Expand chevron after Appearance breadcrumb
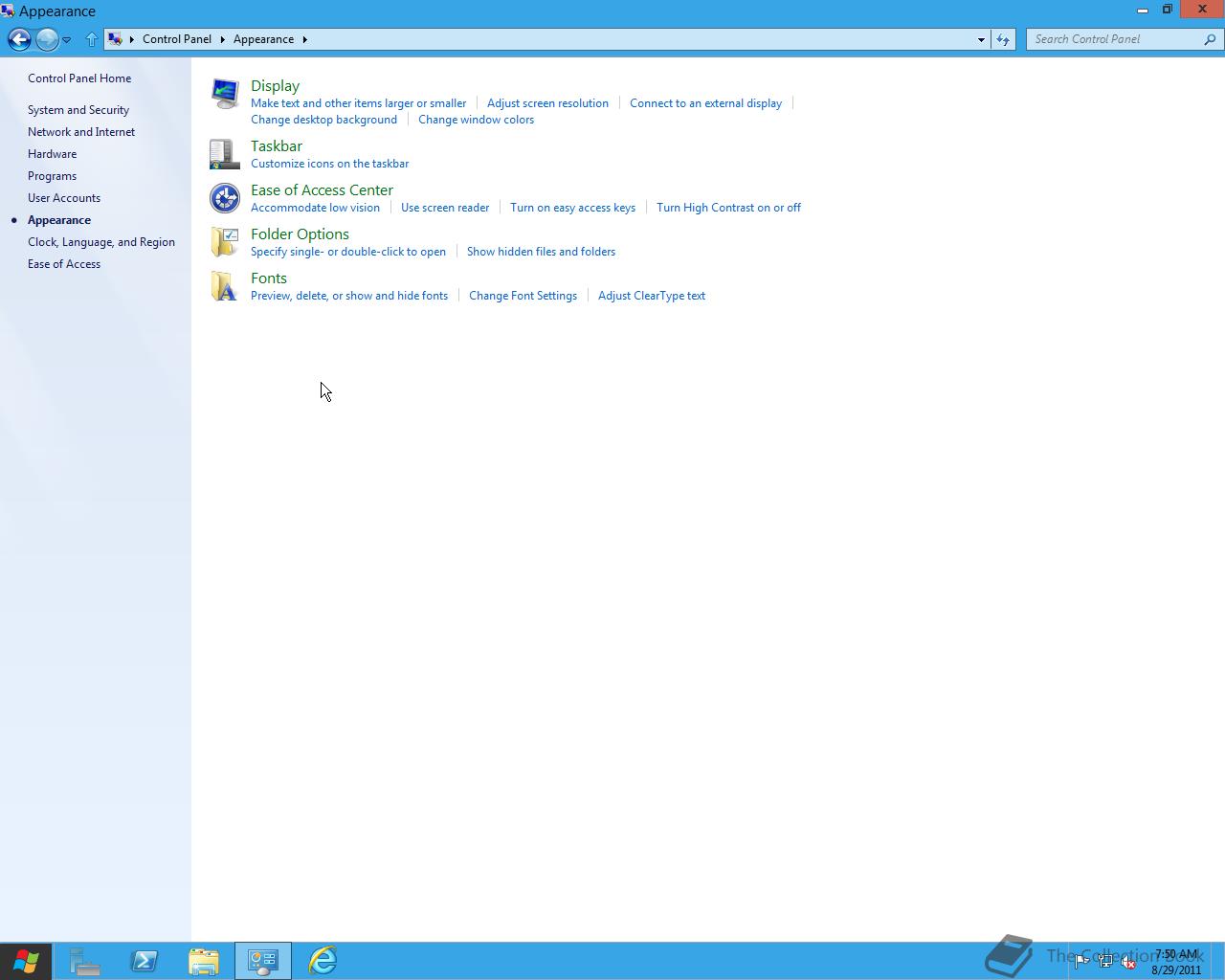 305,39
